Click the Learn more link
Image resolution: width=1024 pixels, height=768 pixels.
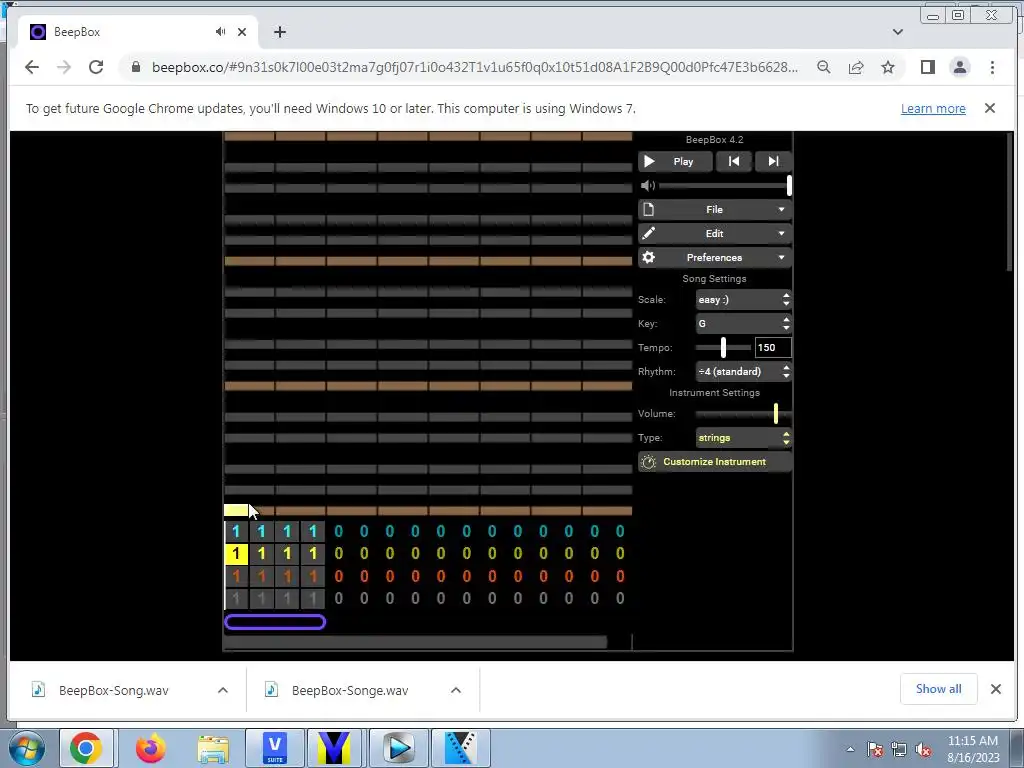933,109
